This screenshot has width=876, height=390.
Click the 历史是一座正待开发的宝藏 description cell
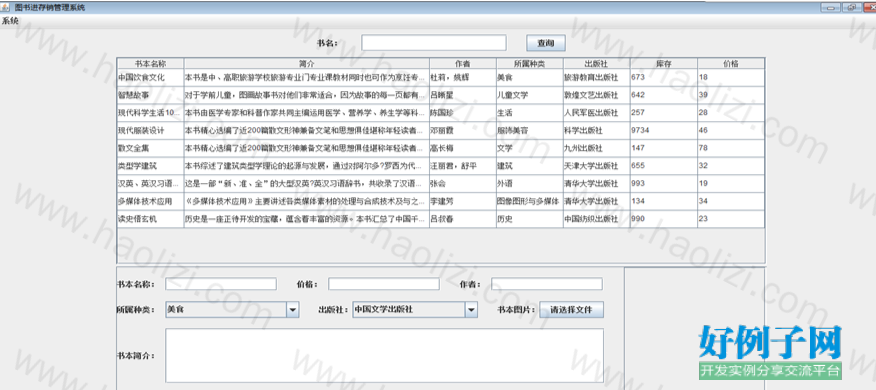pos(307,219)
